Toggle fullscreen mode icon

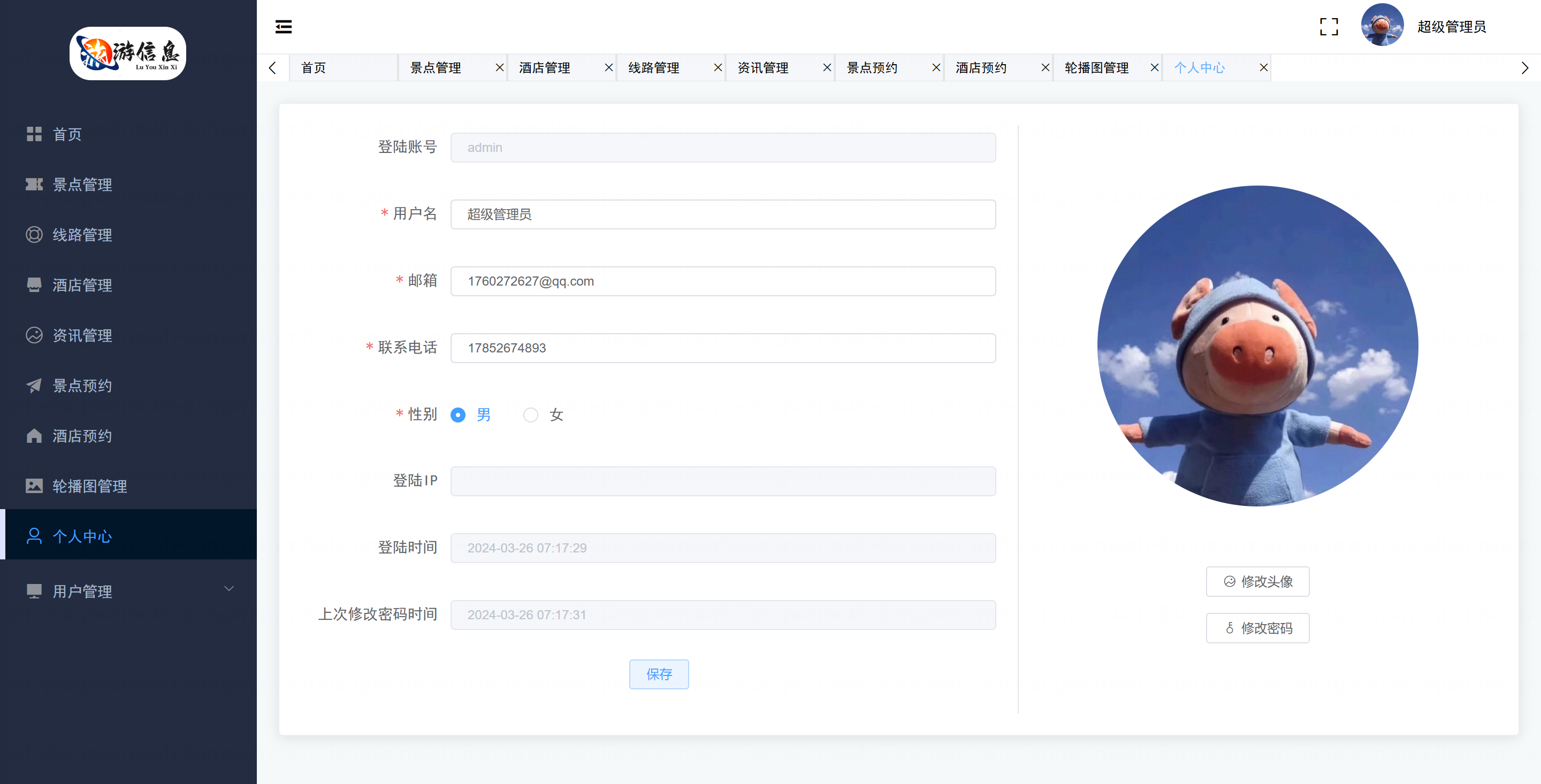point(1329,26)
